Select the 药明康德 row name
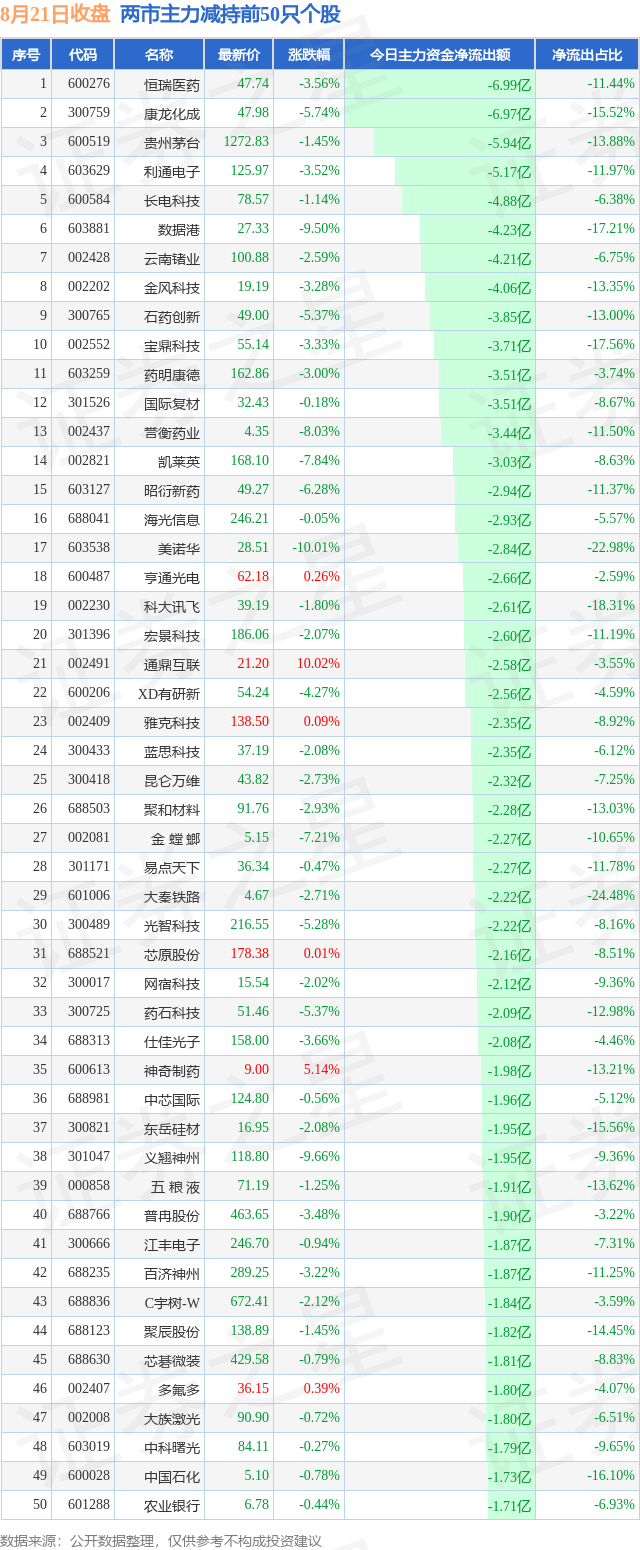The height and width of the screenshot is (1550, 640). point(172,375)
